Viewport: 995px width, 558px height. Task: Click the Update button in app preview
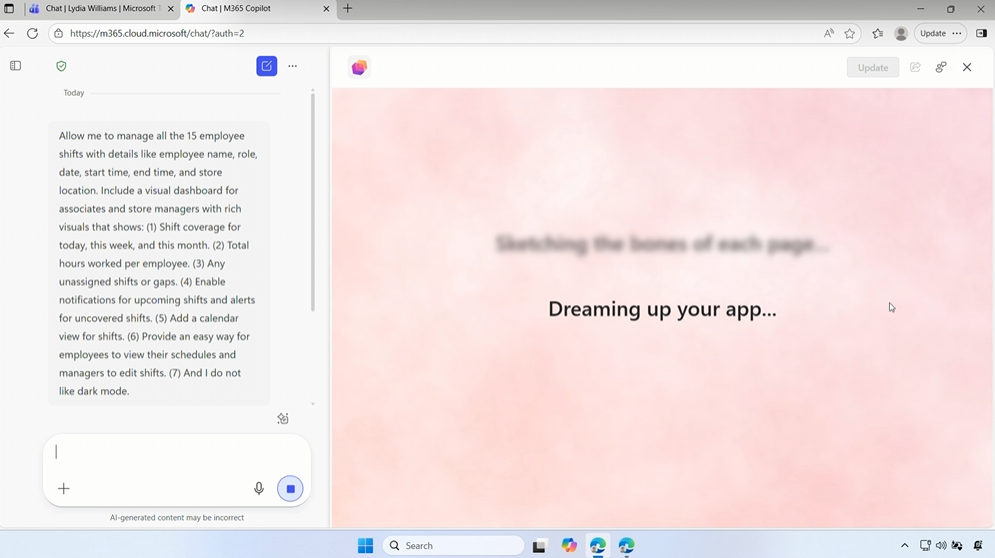pyautogui.click(x=872, y=67)
